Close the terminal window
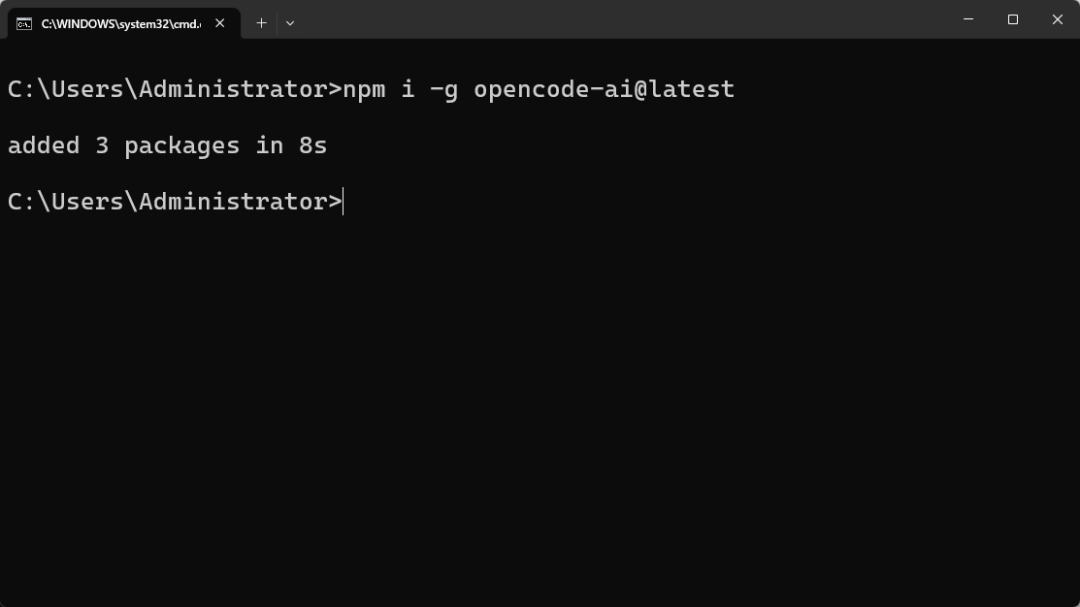Image resolution: width=1080 pixels, height=607 pixels. (1057, 20)
